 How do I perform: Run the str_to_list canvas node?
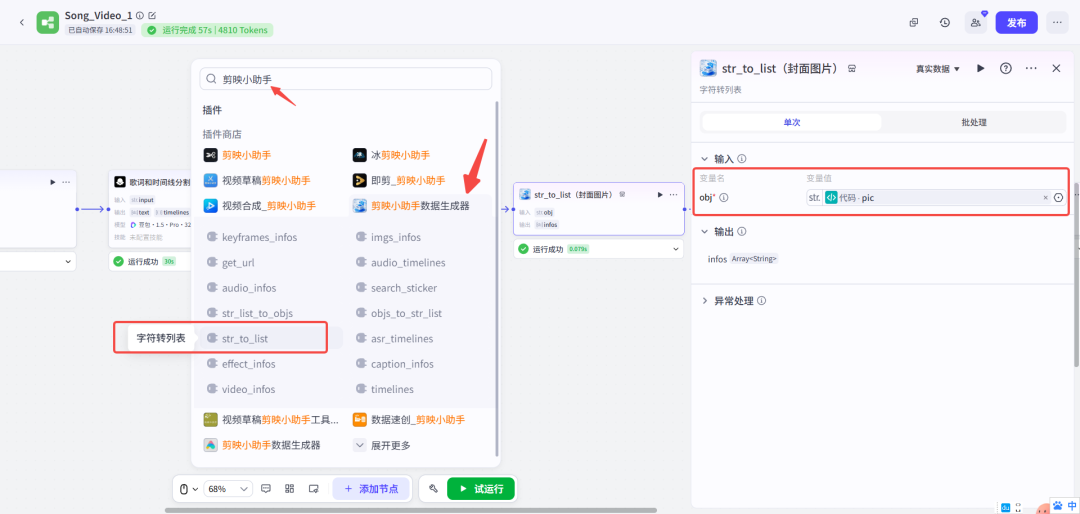pos(661,195)
